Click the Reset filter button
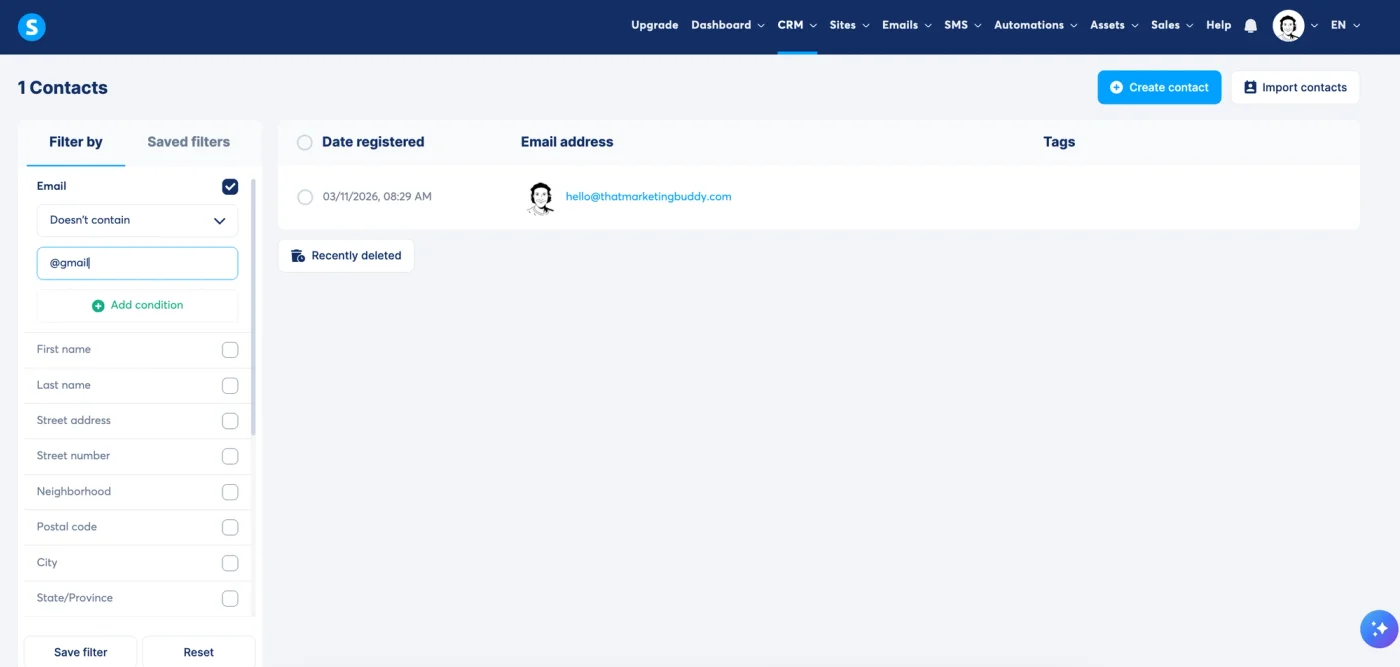Screen dimensions: 1400x667 [198, 652]
